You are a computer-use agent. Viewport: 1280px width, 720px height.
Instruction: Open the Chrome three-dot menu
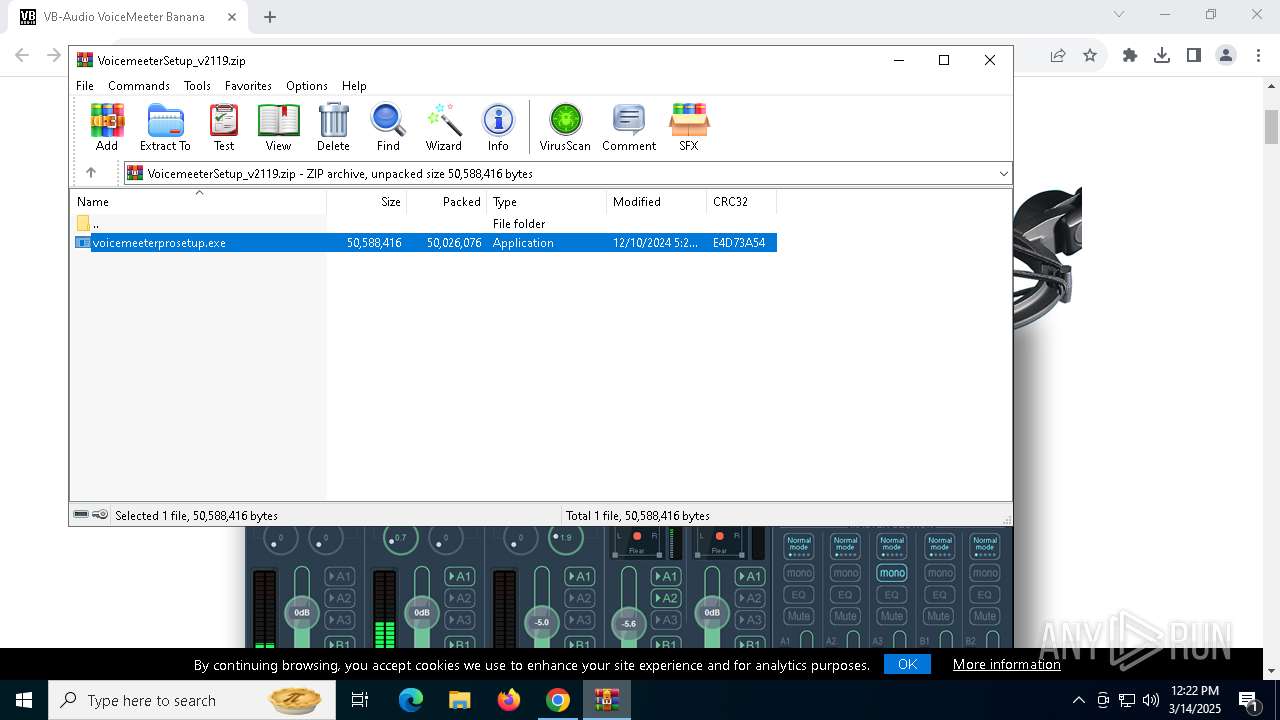click(x=1257, y=56)
